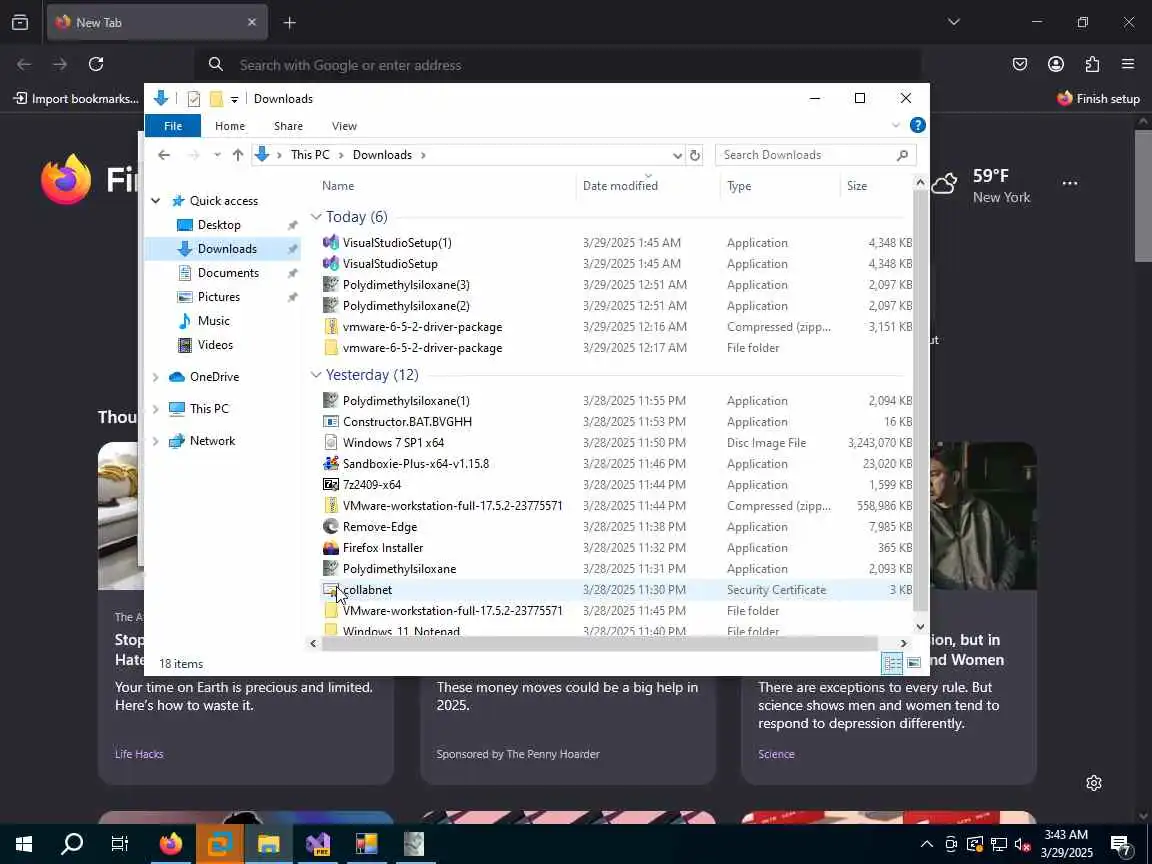1152x864 pixels.
Task: Refresh the Downloads folder view
Action: coord(694,155)
